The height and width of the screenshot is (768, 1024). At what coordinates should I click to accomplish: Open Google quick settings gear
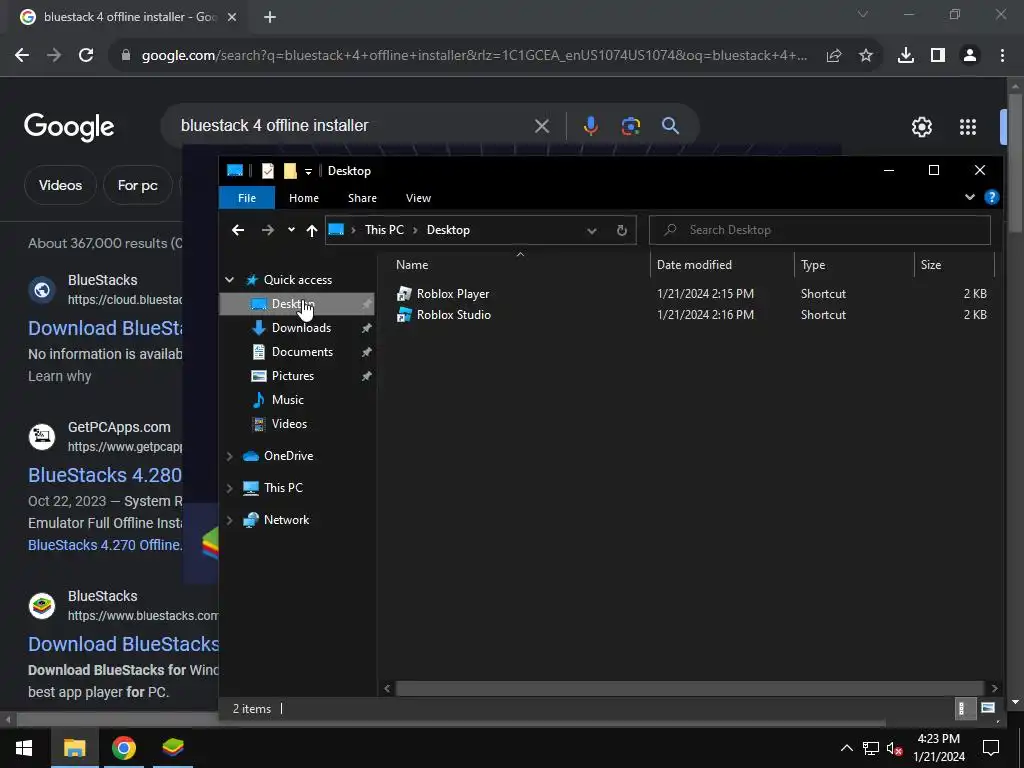click(921, 127)
